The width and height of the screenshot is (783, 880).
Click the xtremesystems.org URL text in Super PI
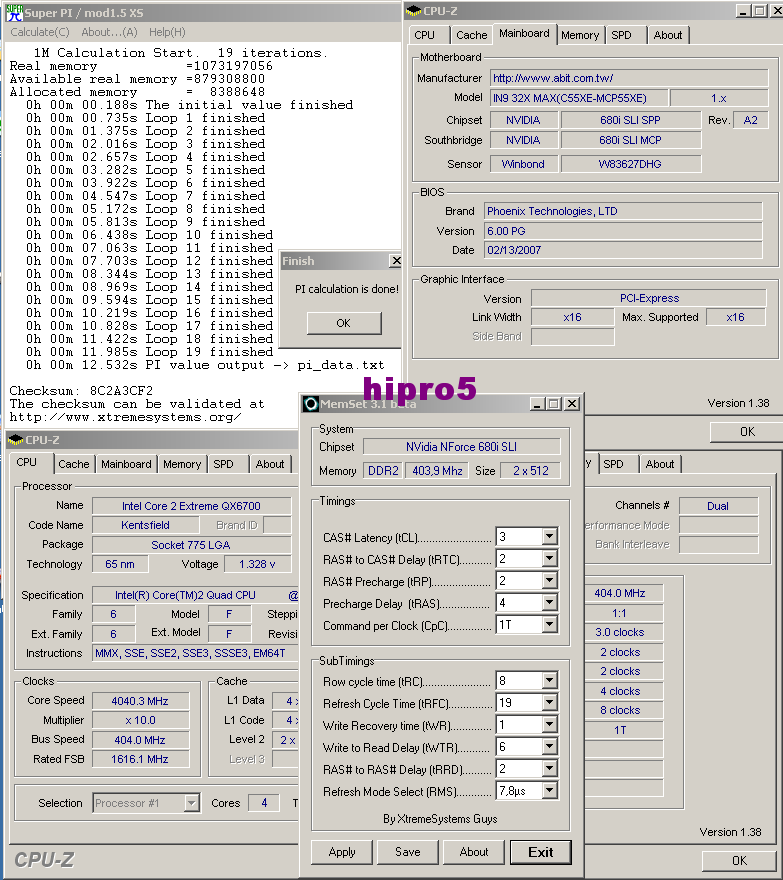(x=125, y=417)
